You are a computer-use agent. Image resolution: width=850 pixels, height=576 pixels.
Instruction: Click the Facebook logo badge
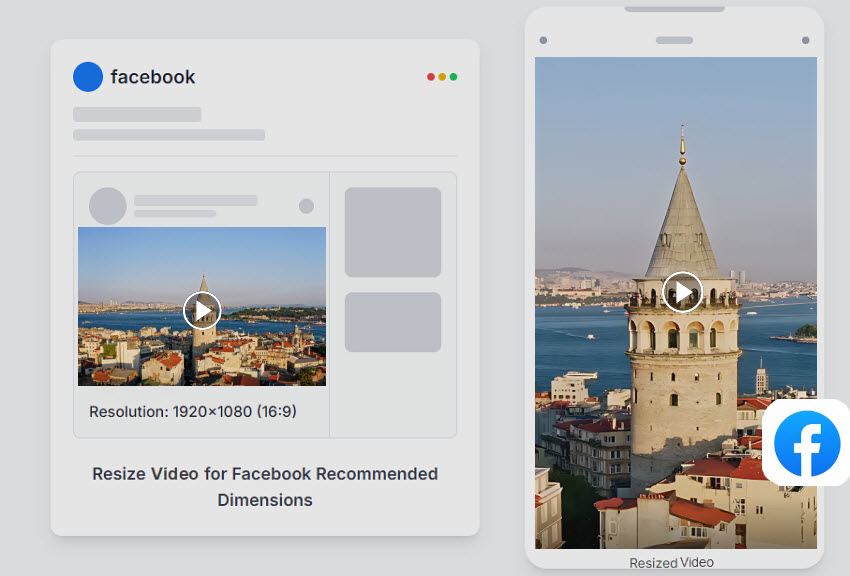click(807, 443)
